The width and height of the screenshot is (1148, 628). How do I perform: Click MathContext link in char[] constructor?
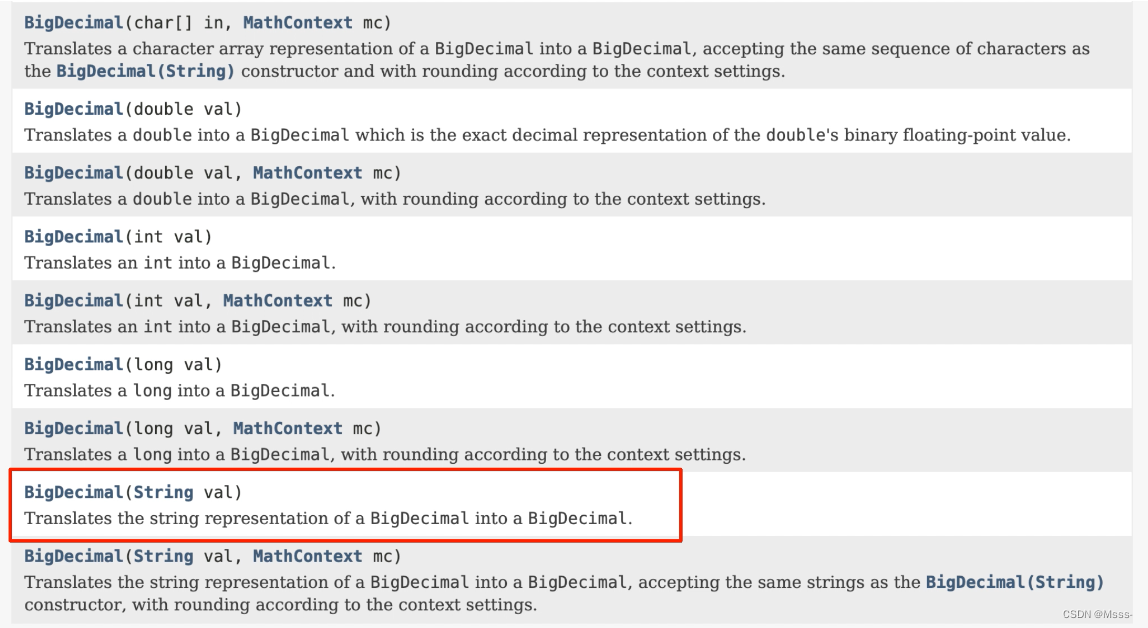297,23
